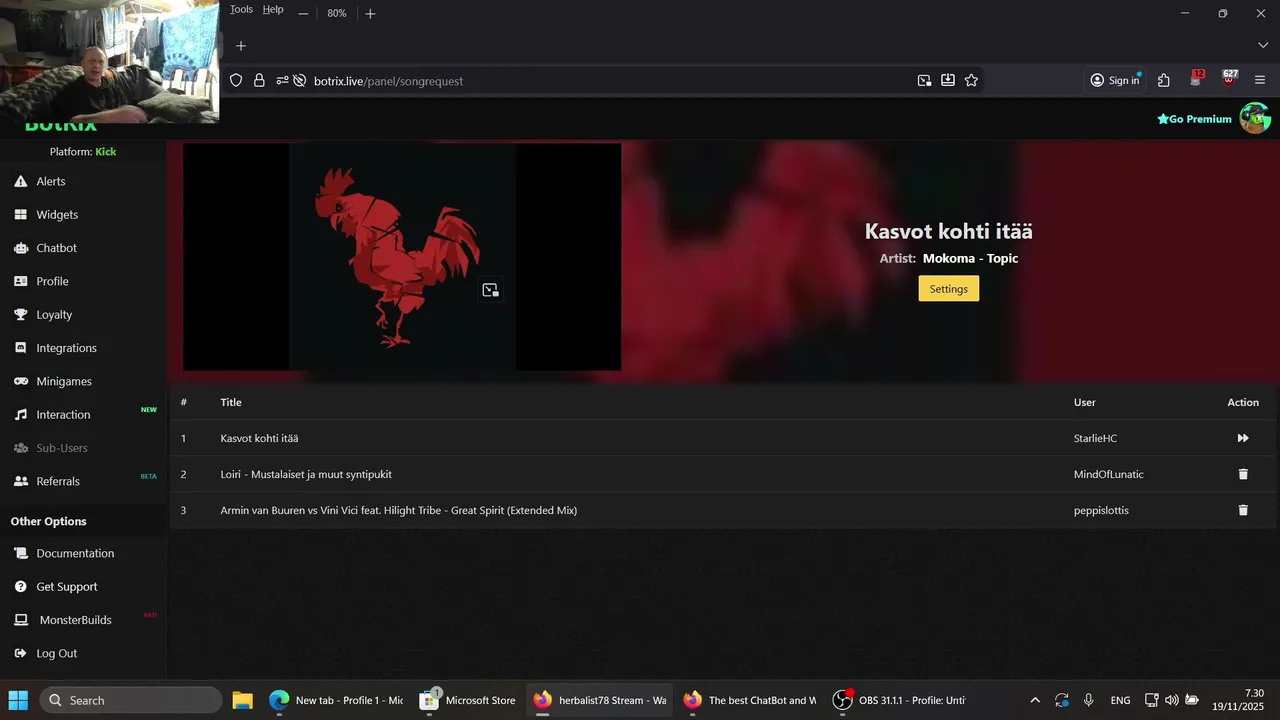This screenshot has height=720, width=1280.
Task: Open File Explorer from the taskbar
Action: [x=243, y=700]
